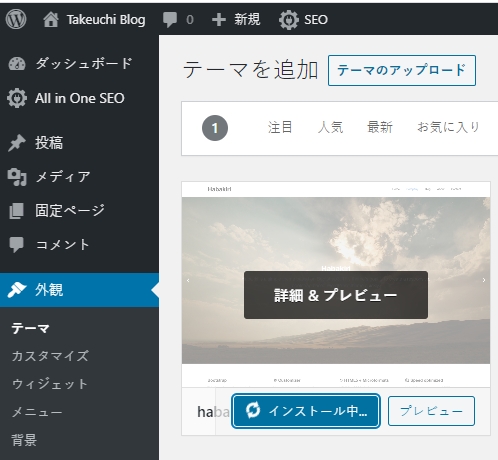Click the dashboard gauge icon
This screenshot has height=460, width=498.
point(17,64)
